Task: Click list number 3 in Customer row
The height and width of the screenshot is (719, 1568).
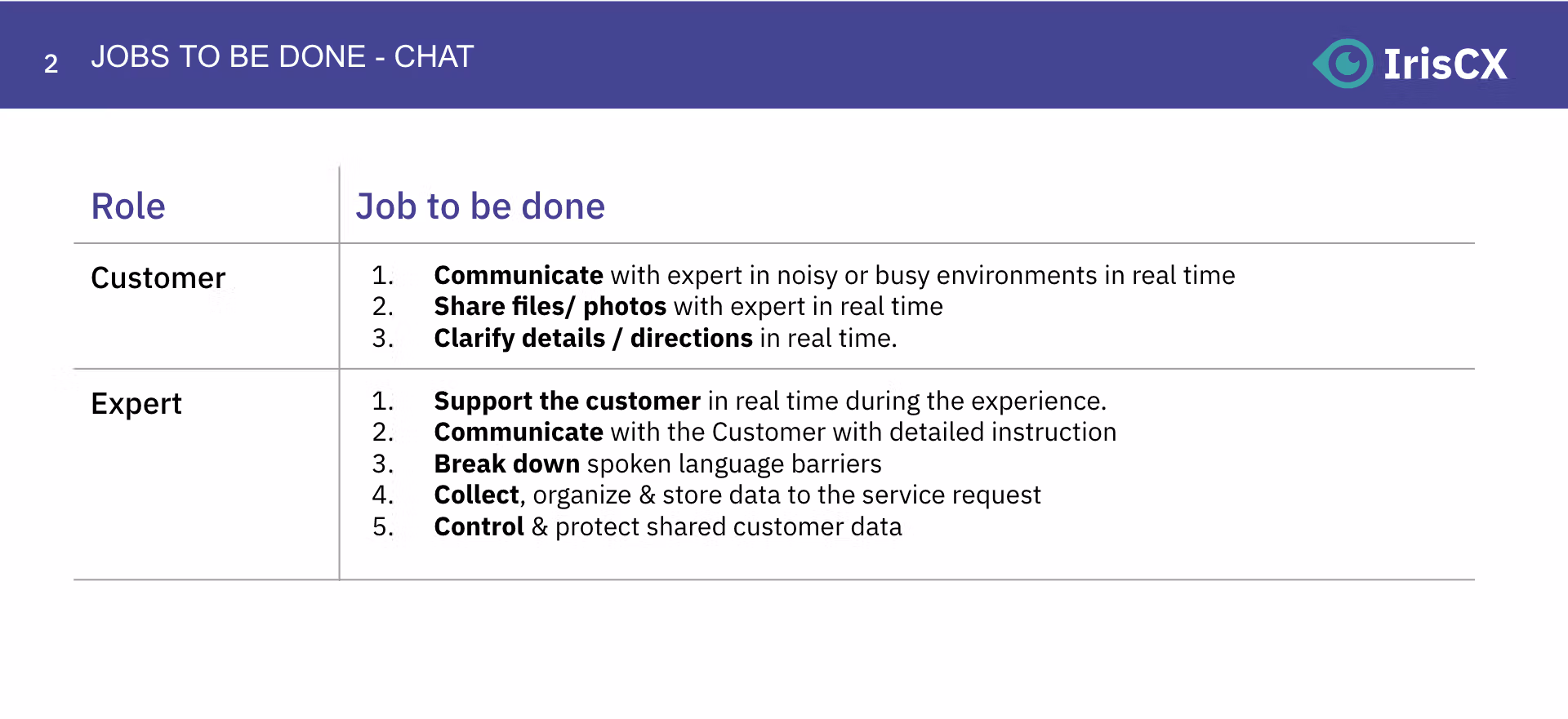Action: pyautogui.click(x=383, y=338)
